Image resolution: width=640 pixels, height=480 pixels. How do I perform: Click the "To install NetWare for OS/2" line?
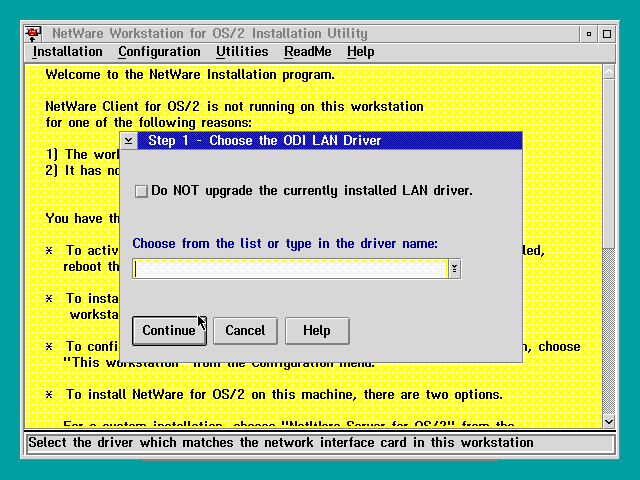click(x=284, y=395)
